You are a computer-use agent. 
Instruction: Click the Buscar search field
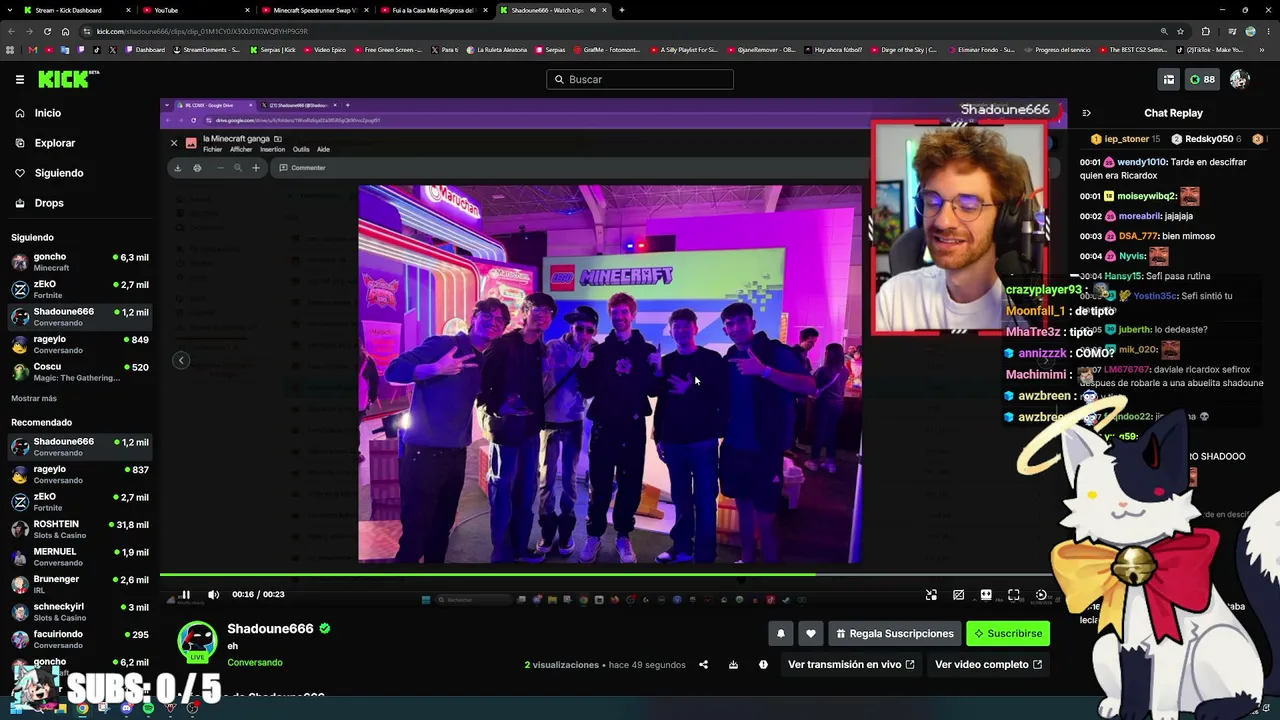coord(640,79)
